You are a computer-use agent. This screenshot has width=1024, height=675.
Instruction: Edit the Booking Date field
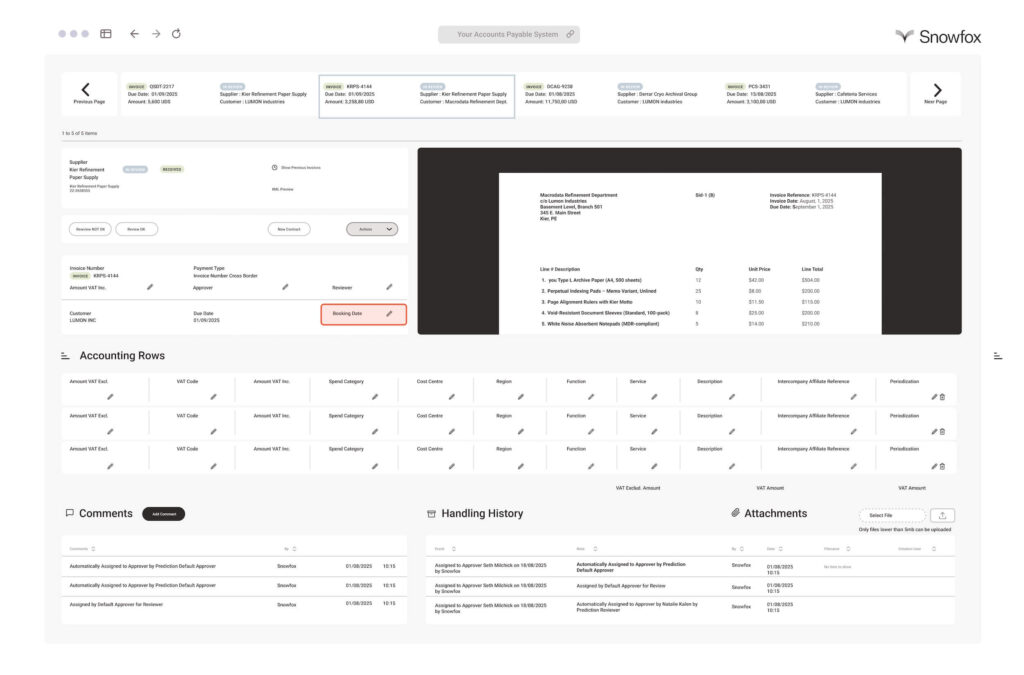(389, 314)
